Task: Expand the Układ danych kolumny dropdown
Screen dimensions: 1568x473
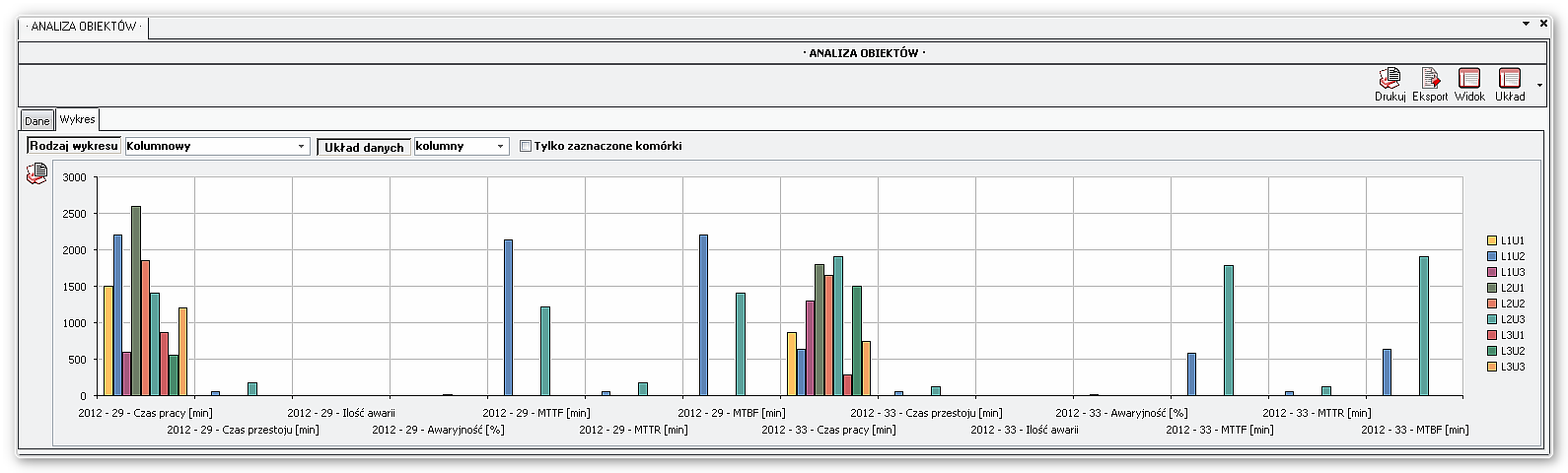Action: 501,147
